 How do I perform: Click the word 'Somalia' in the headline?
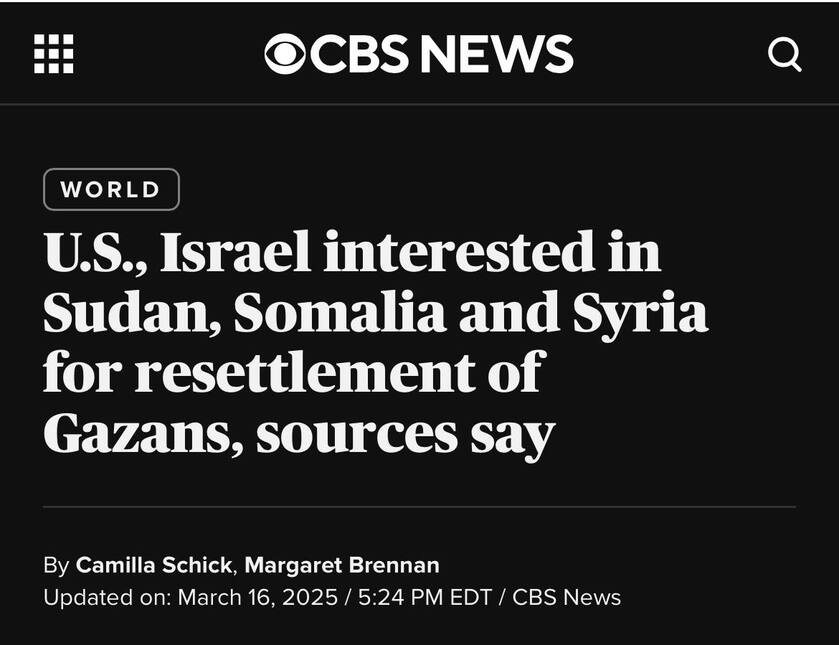pos(340,312)
